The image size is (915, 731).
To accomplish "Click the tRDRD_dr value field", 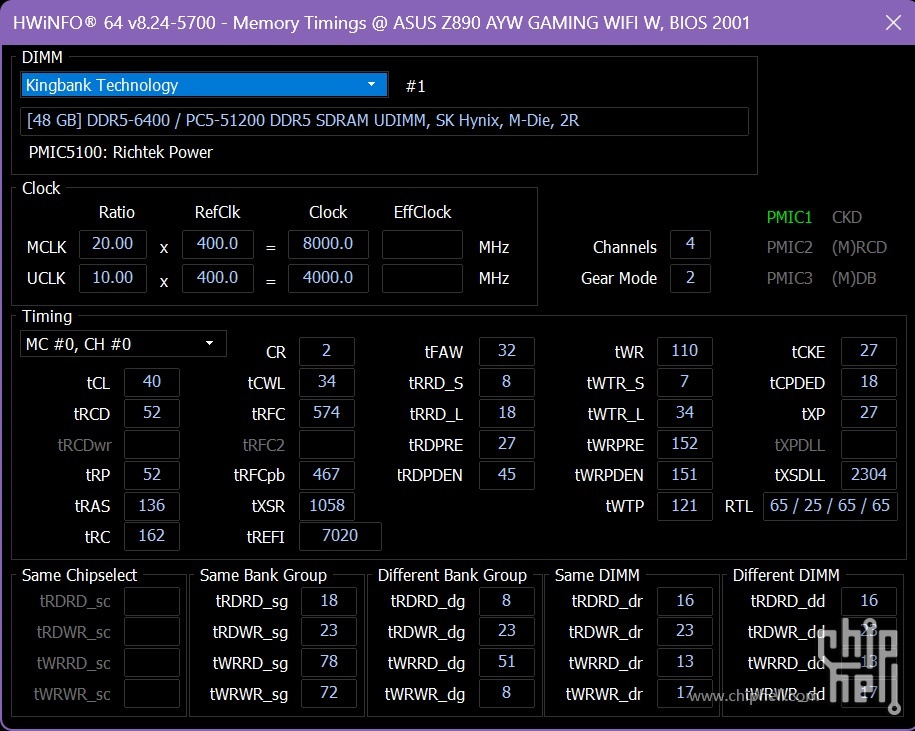I will point(684,601).
